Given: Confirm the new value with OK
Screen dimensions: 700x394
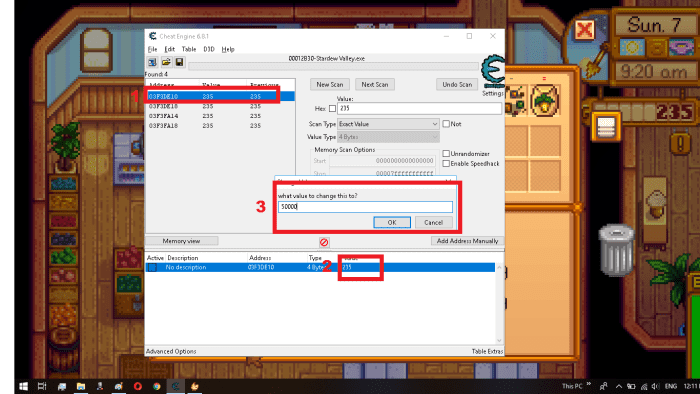Looking at the screenshot, I should pos(392,222).
